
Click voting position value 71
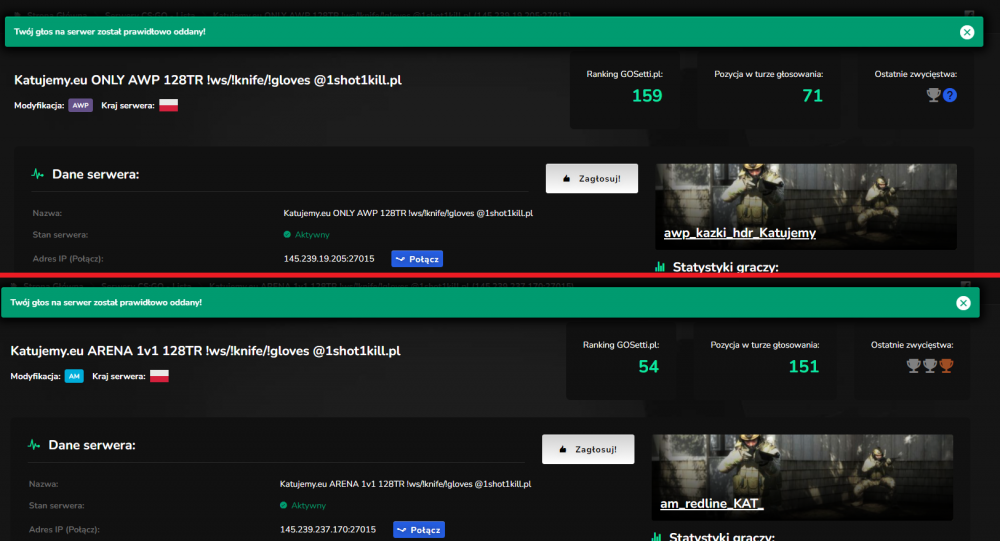812,96
